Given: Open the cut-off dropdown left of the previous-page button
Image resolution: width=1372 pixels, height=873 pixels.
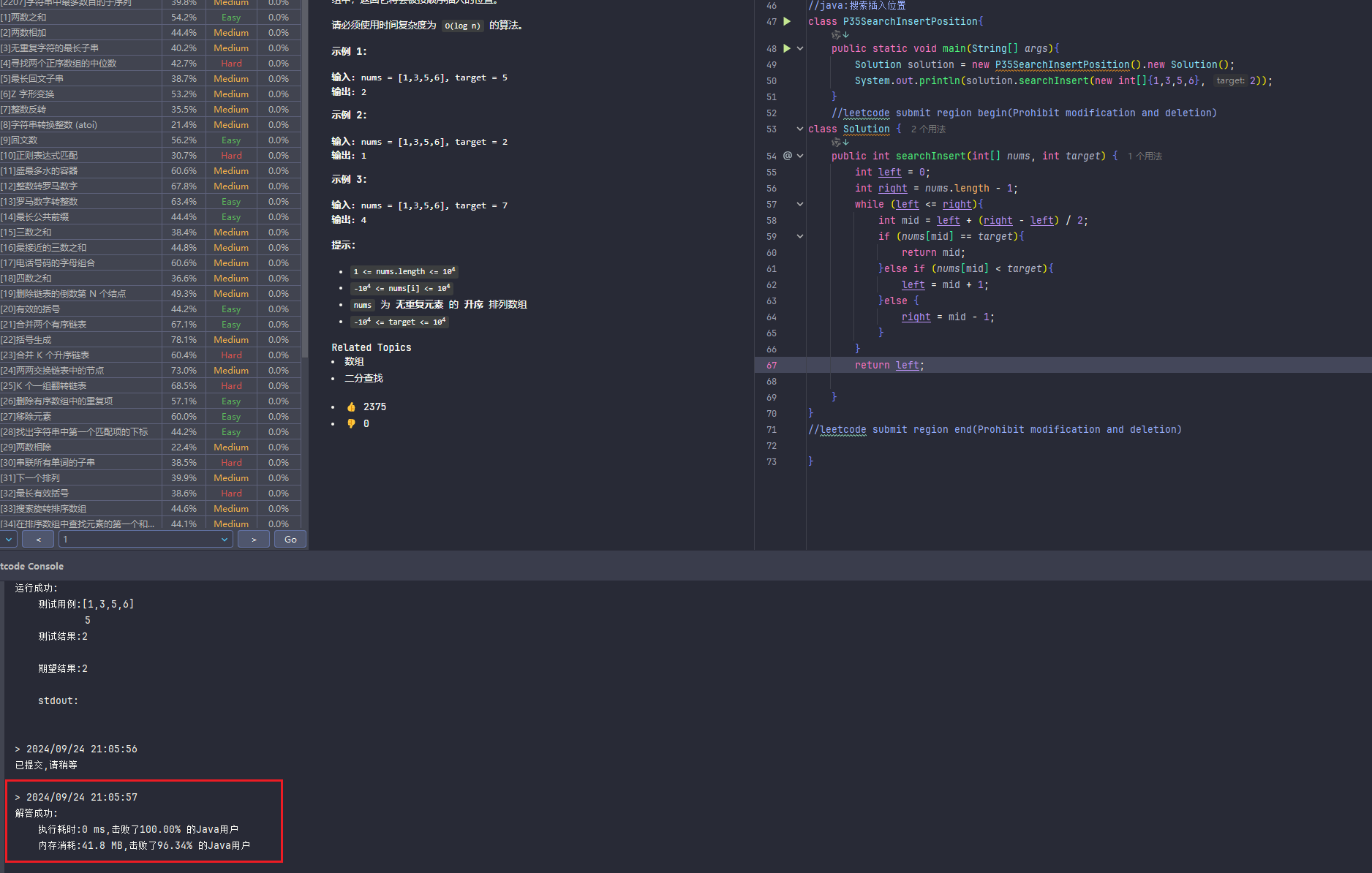Looking at the screenshot, I should tap(8, 539).
